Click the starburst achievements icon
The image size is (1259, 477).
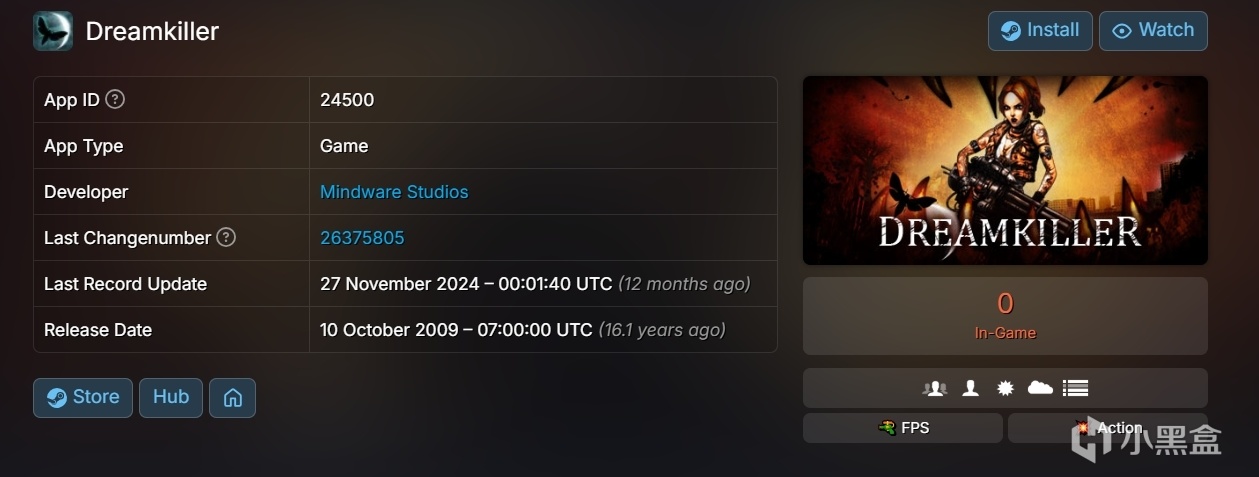(1005, 388)
